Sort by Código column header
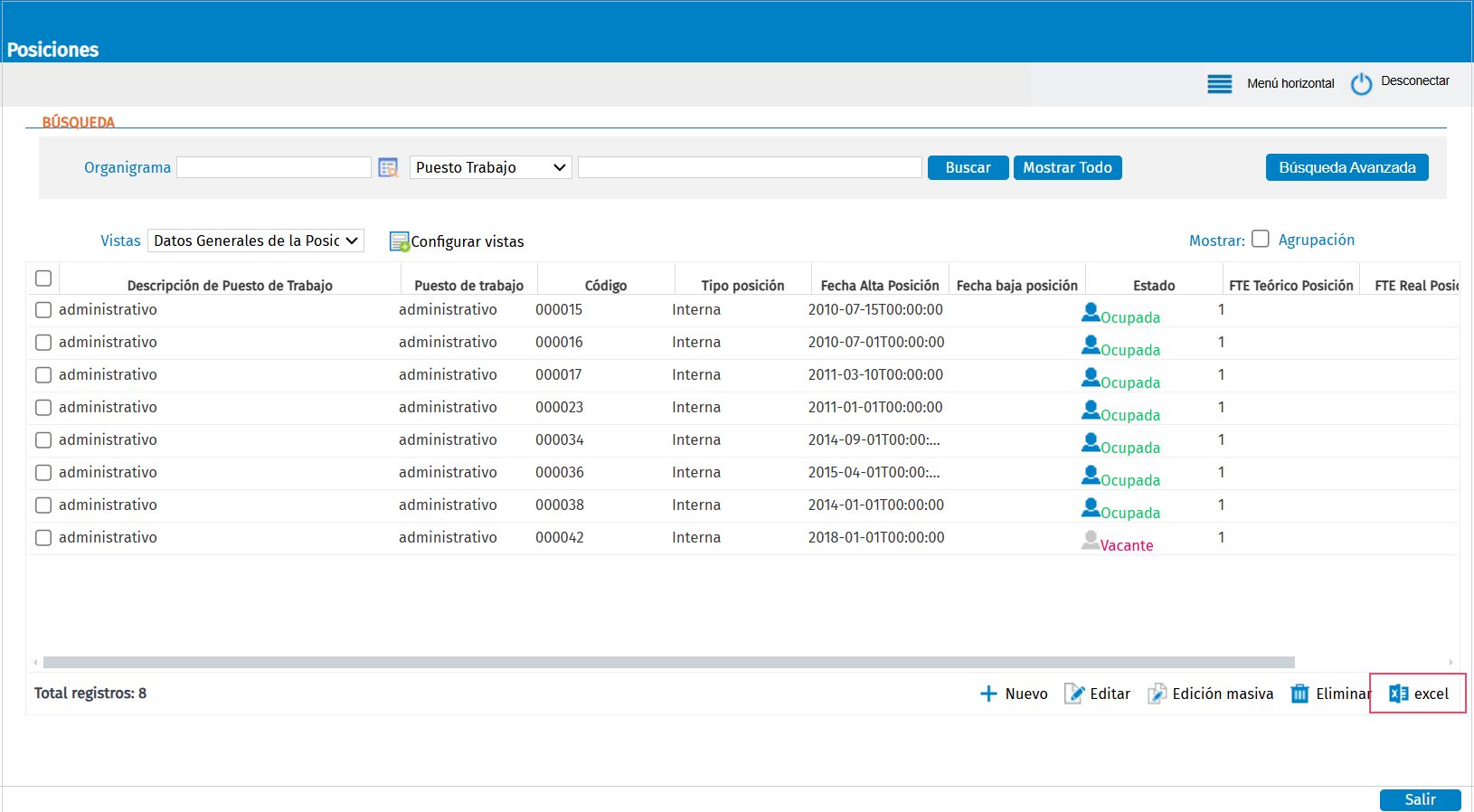Image resolution: width=1474 pixels, height=812 pixels. click(606, 286)
